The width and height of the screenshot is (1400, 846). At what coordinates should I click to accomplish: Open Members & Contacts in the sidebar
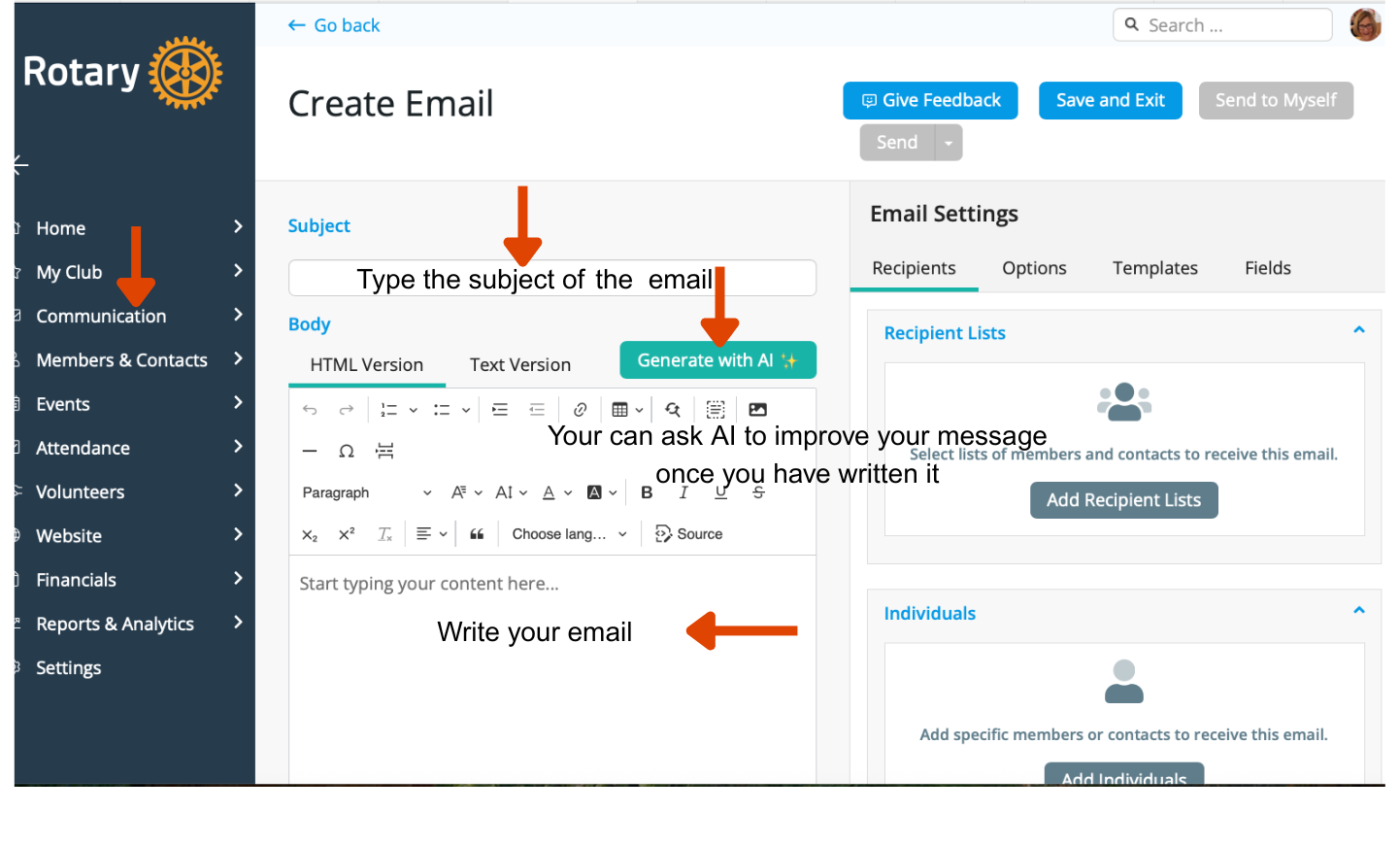(121, 360)
